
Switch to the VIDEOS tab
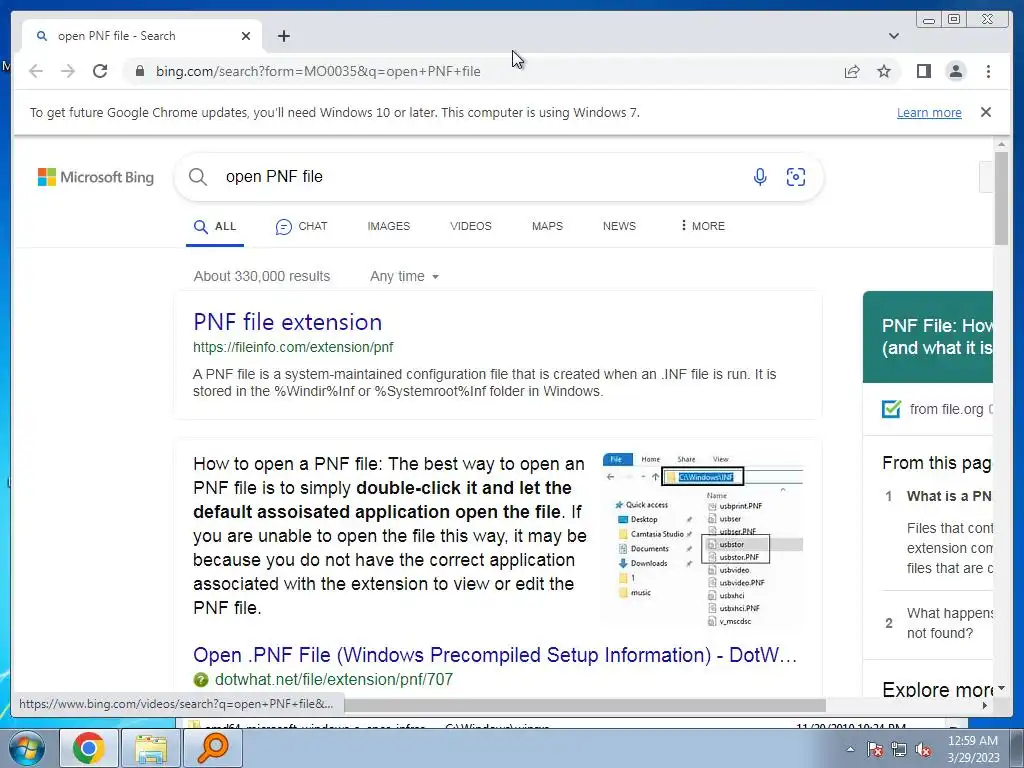pyautogui.click(x=470, y=226)
